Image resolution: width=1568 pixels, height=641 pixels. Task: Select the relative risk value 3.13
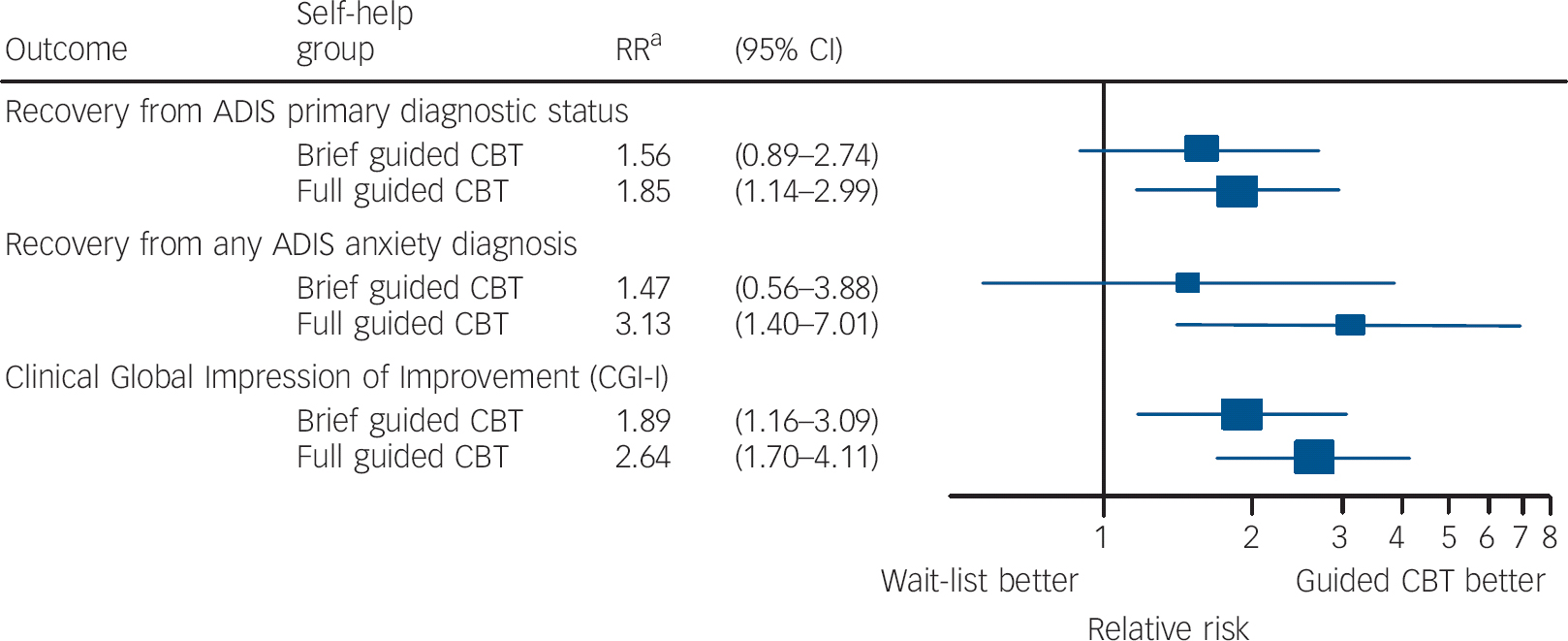tap(643, 324)
